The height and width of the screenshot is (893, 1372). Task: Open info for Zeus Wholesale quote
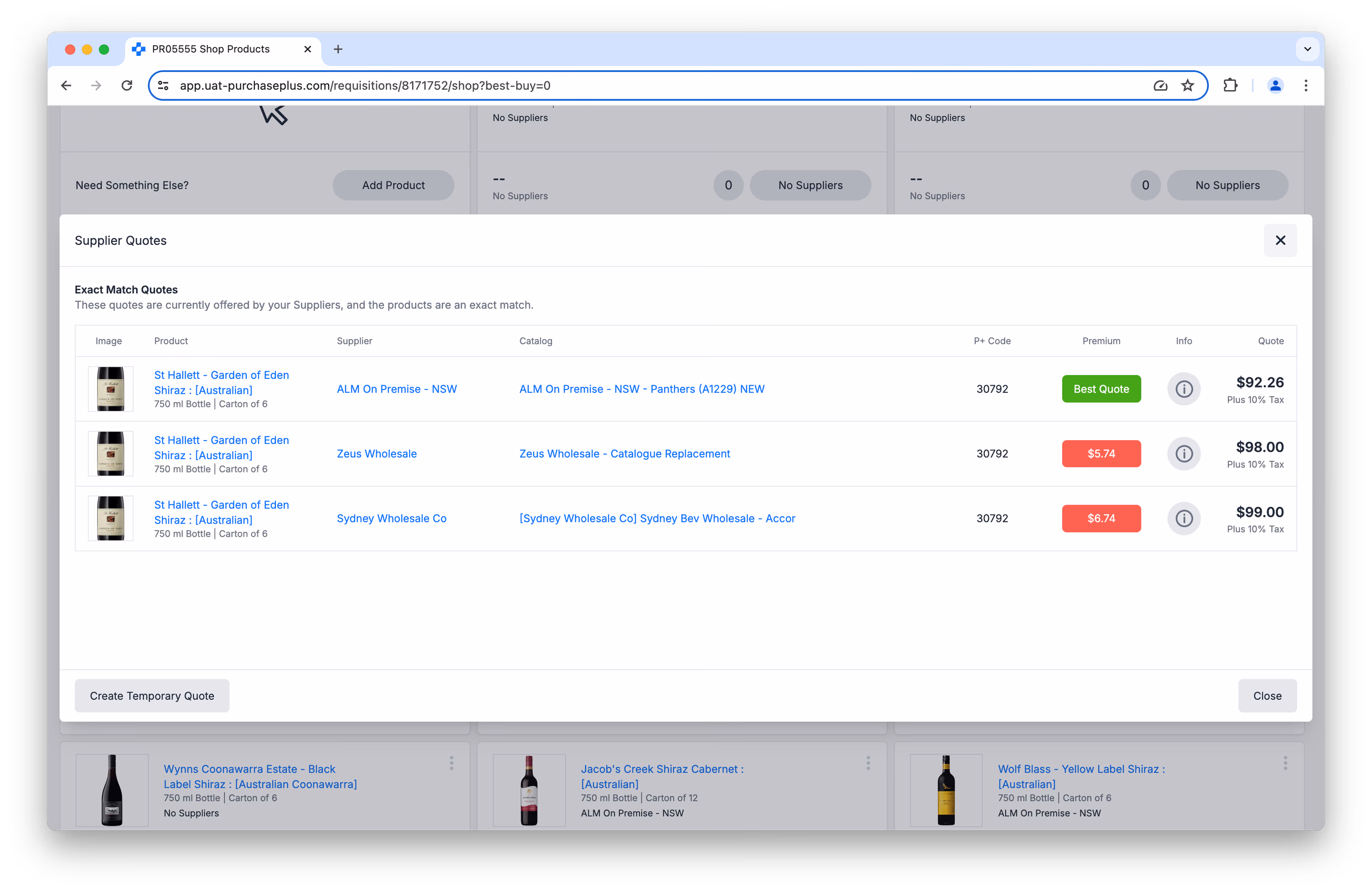point(1184,454)
